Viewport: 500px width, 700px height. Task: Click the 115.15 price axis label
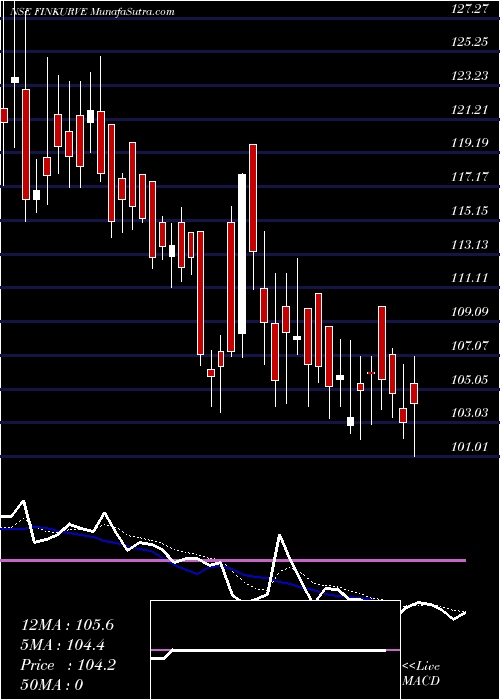coord(468,211)
